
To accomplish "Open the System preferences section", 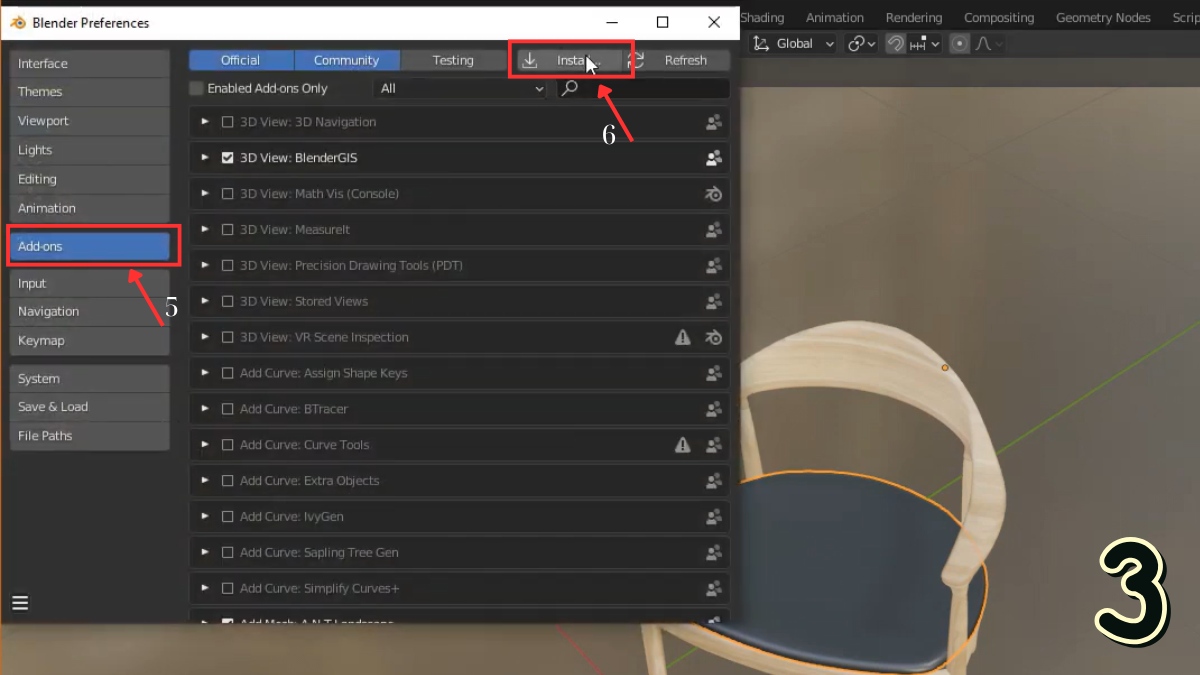I will click(x=90, y=378).
